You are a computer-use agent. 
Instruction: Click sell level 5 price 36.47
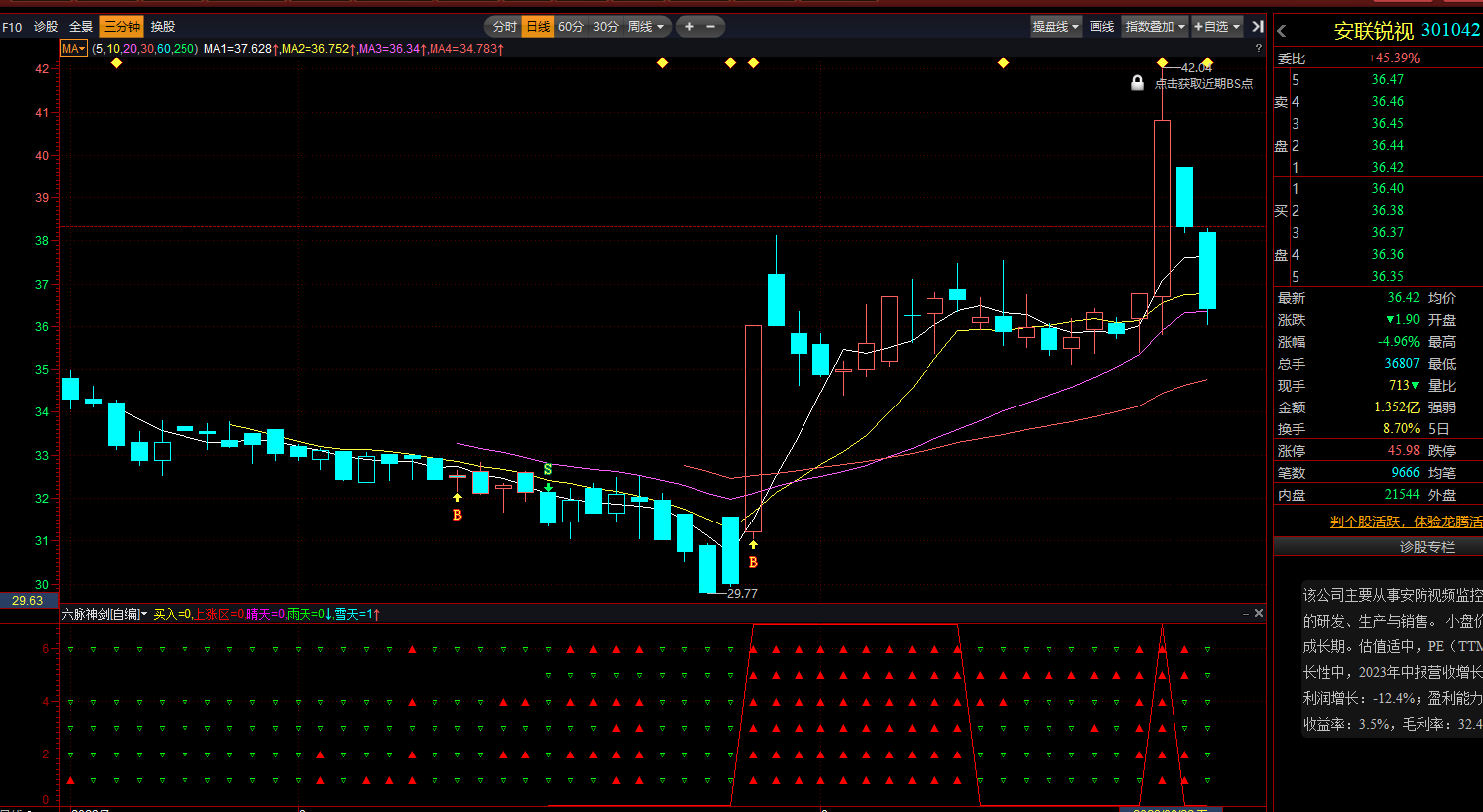1388,80
